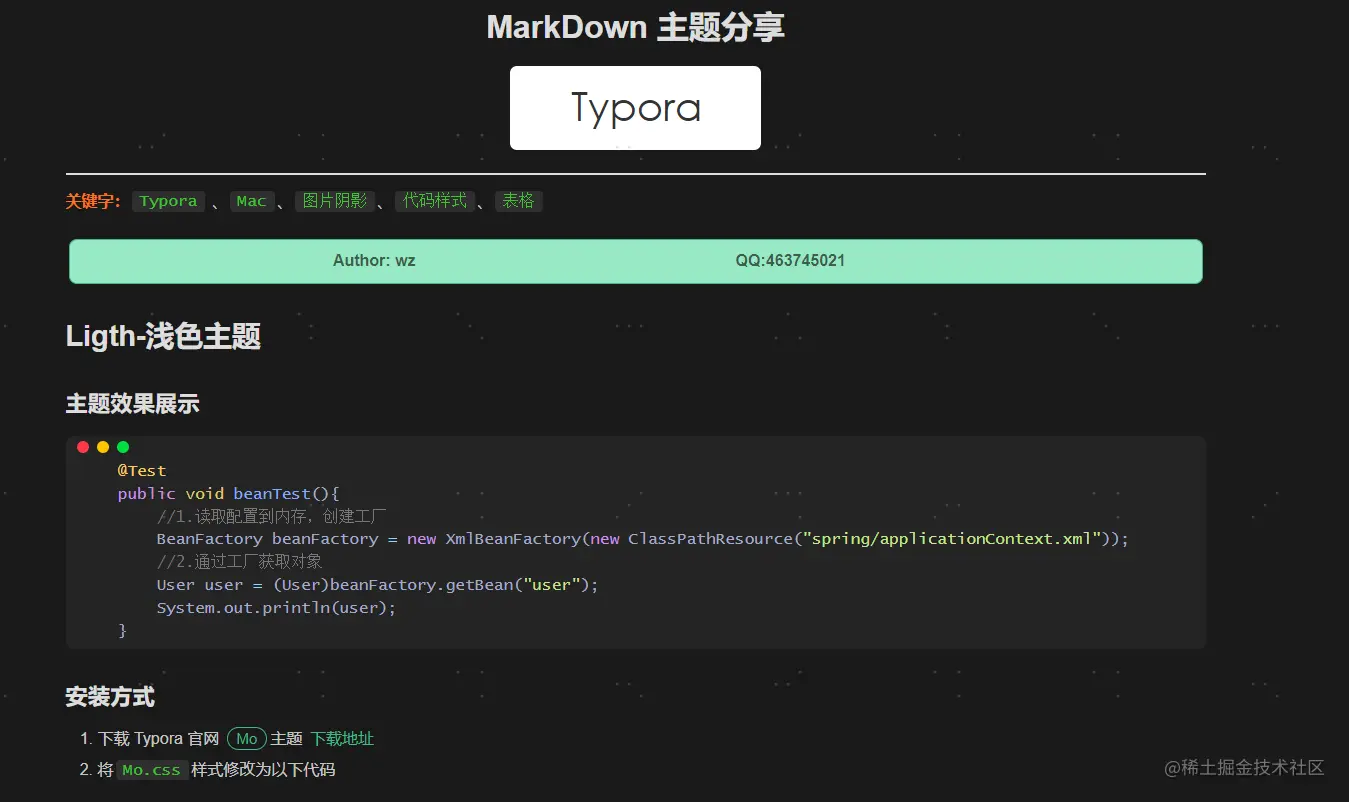Click the XmlBeanFactory code line
Viewport: 1349px width, 802px height.
click(x=643, y=539)
